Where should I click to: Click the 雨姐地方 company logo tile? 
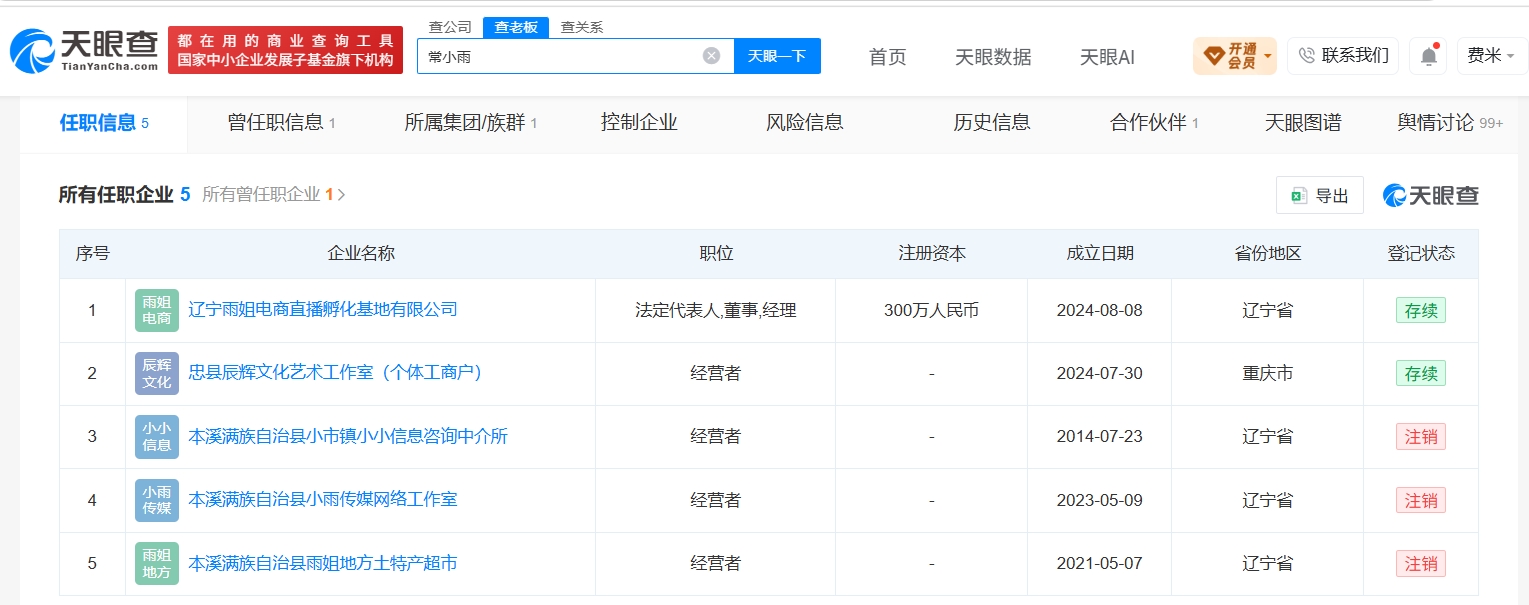(x=157, y=563)
